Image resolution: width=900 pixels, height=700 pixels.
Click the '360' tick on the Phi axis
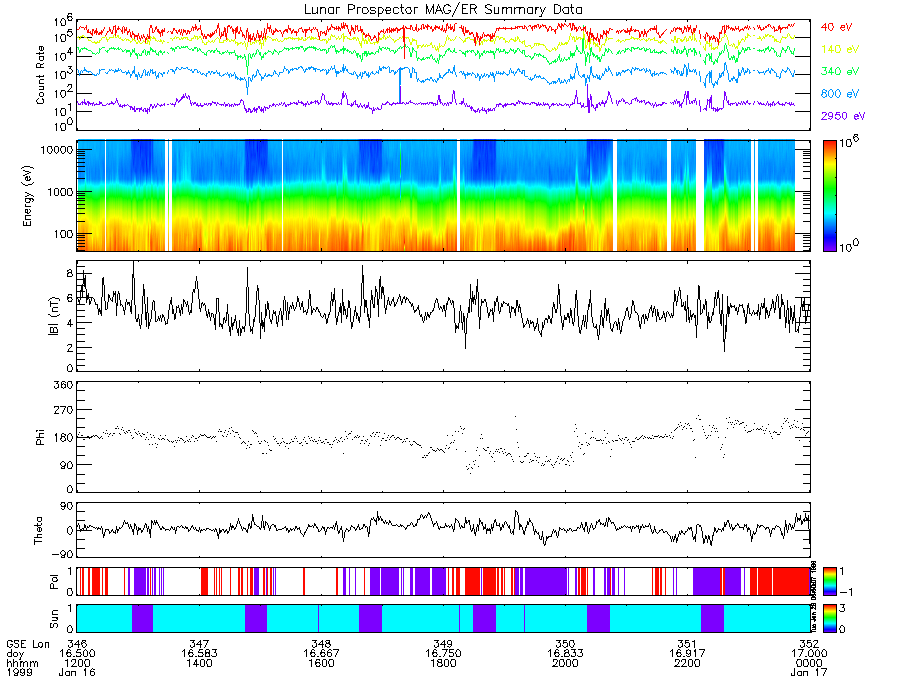point(63,384)
